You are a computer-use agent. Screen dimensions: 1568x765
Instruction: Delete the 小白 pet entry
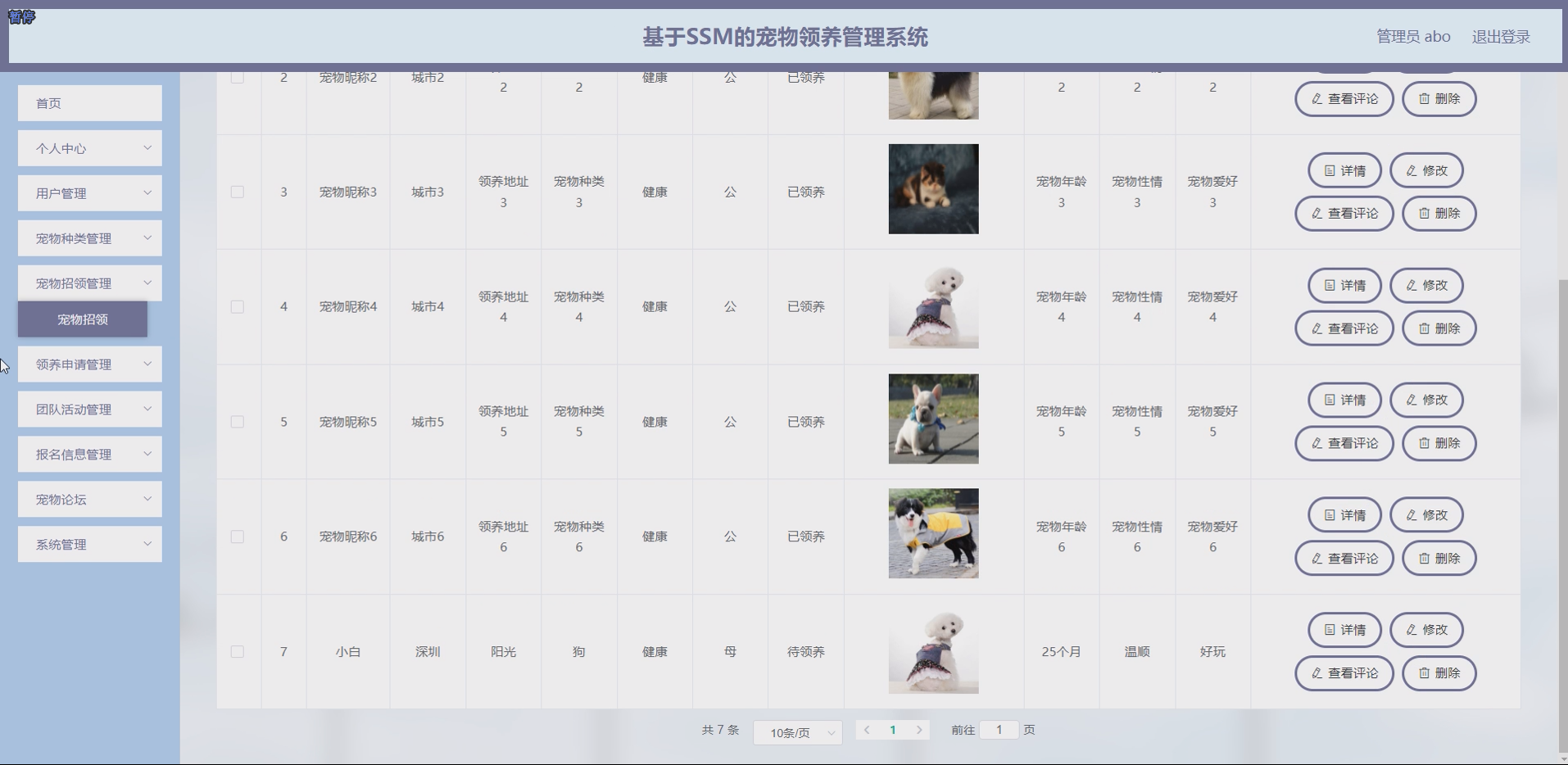coord(1439,673)
